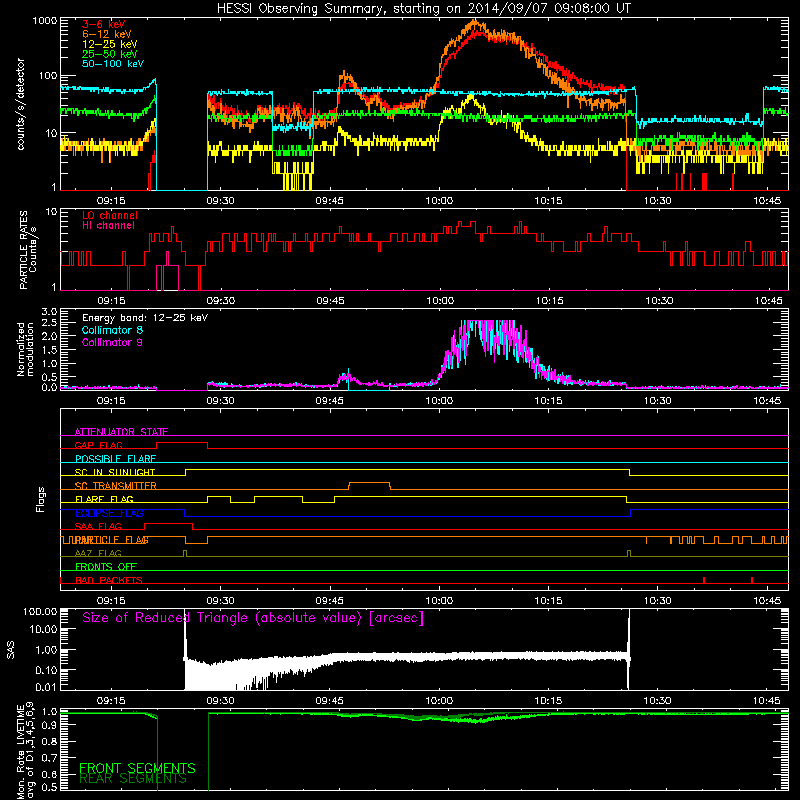Screen dimensions: 800x800
Task: Click '10:00' time tick below count-rate plot
Action: (439, 201)
